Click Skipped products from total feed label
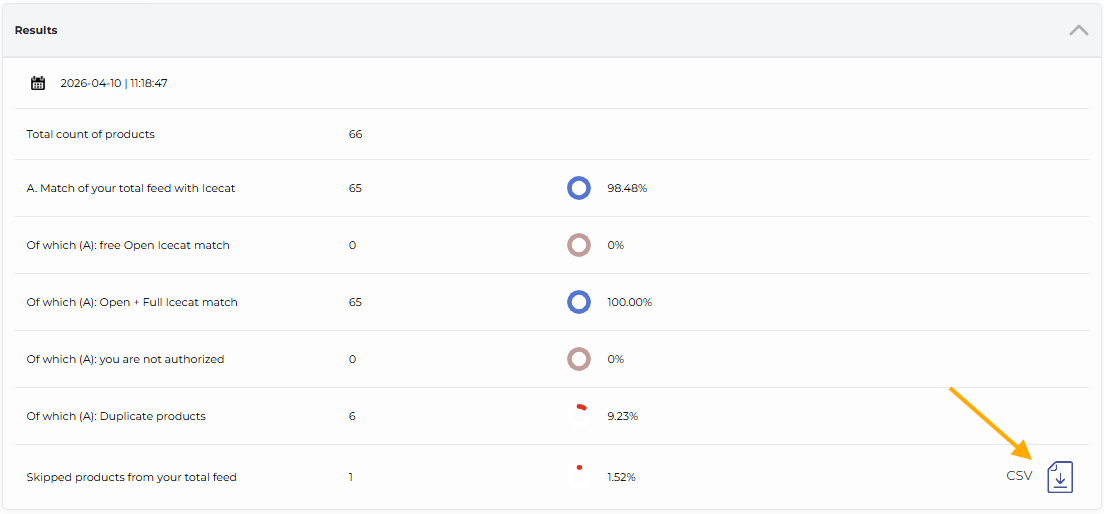Screen dimensions: 1104x514 coord(131,477)
